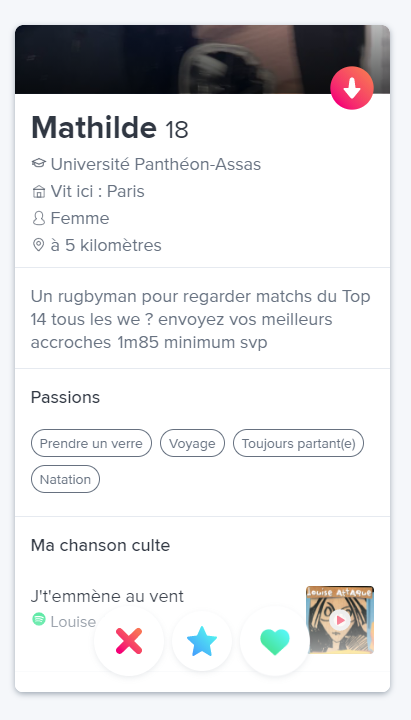Viewport: 411px width, 720px height.
Task: Click the house icon beside Paris
Action: pos(39,191)
